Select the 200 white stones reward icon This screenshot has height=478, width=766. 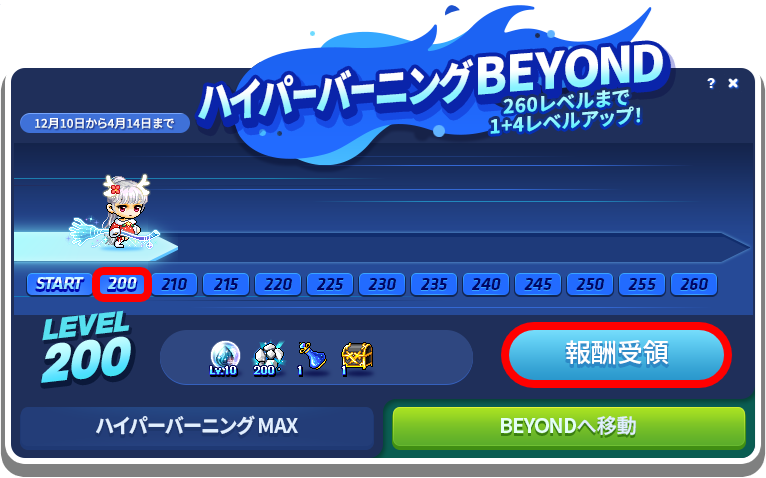coord(268,358)
